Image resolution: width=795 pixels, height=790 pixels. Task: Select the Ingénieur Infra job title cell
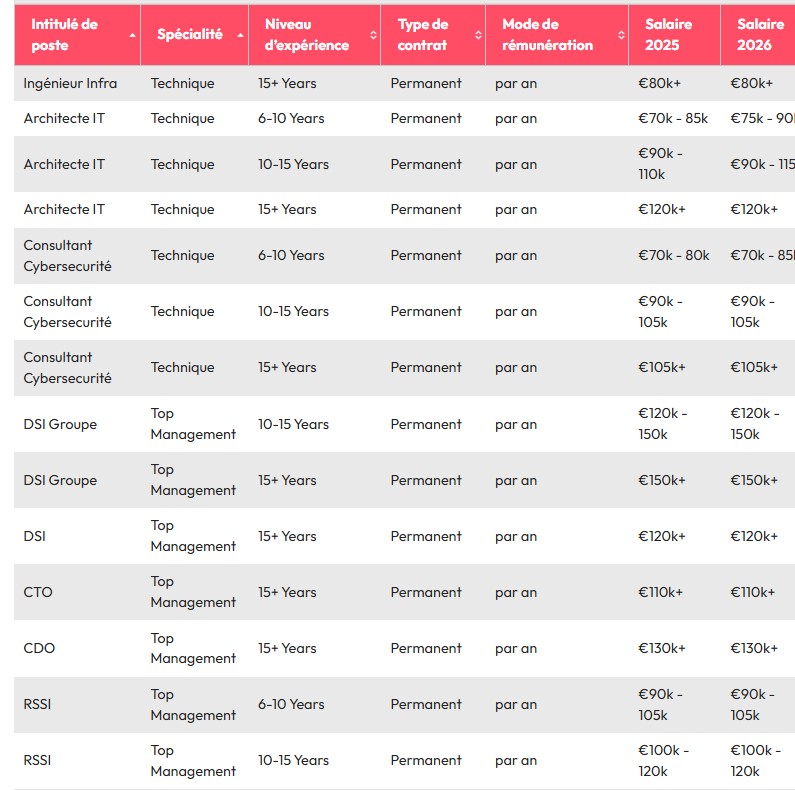(x=70, y=83)
